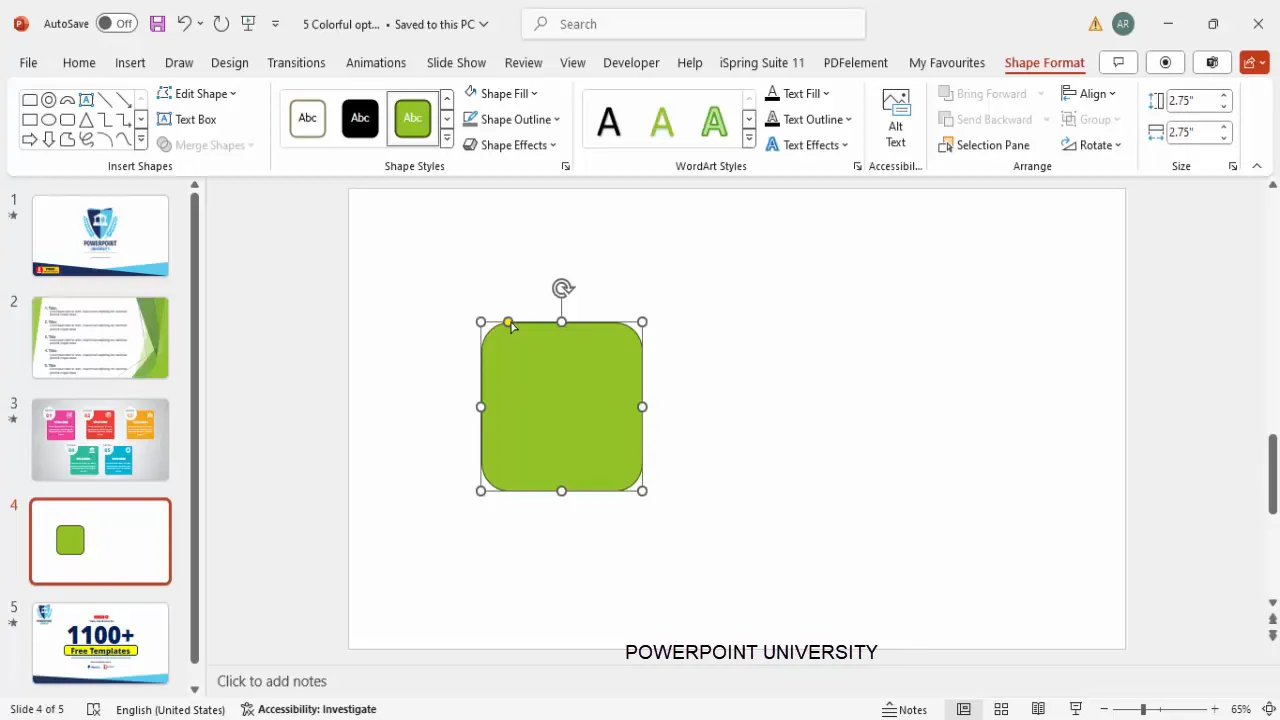This screenshot has height=720, width=1280.
Task: Apply Shape Effects to the rectangle
Action: 515,145
